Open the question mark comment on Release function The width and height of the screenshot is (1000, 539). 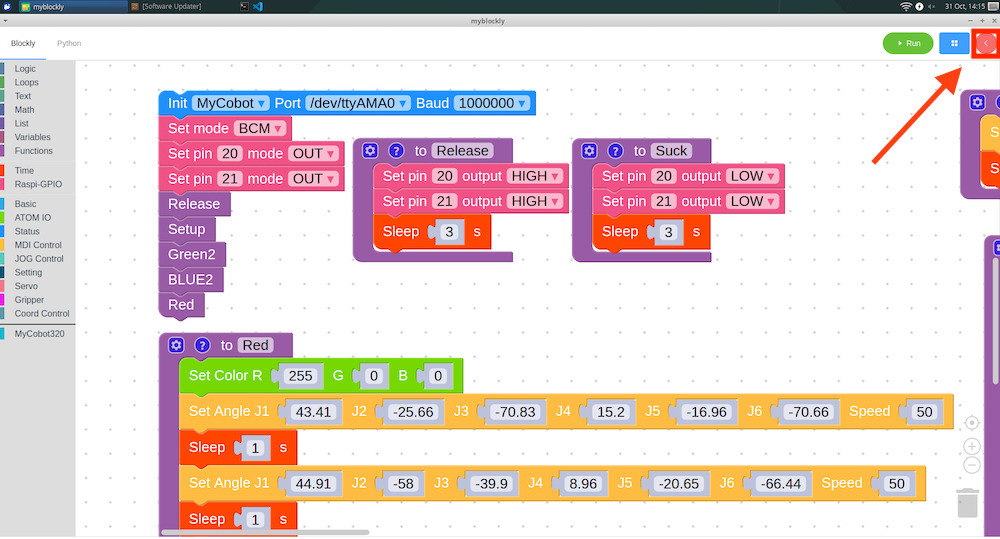click(396, 151)
